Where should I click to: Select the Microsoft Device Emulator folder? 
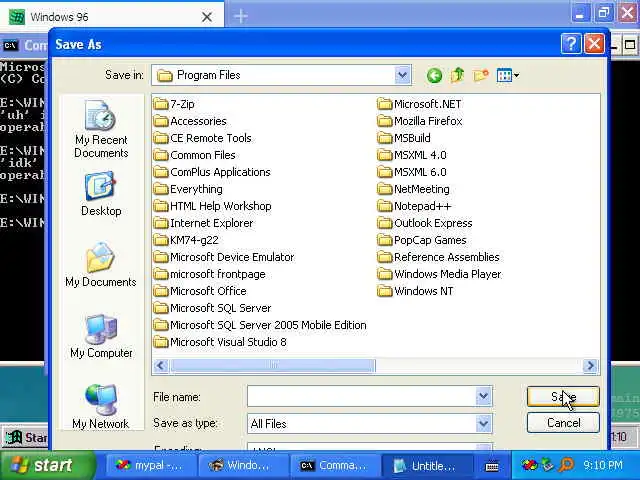point(224,257)
